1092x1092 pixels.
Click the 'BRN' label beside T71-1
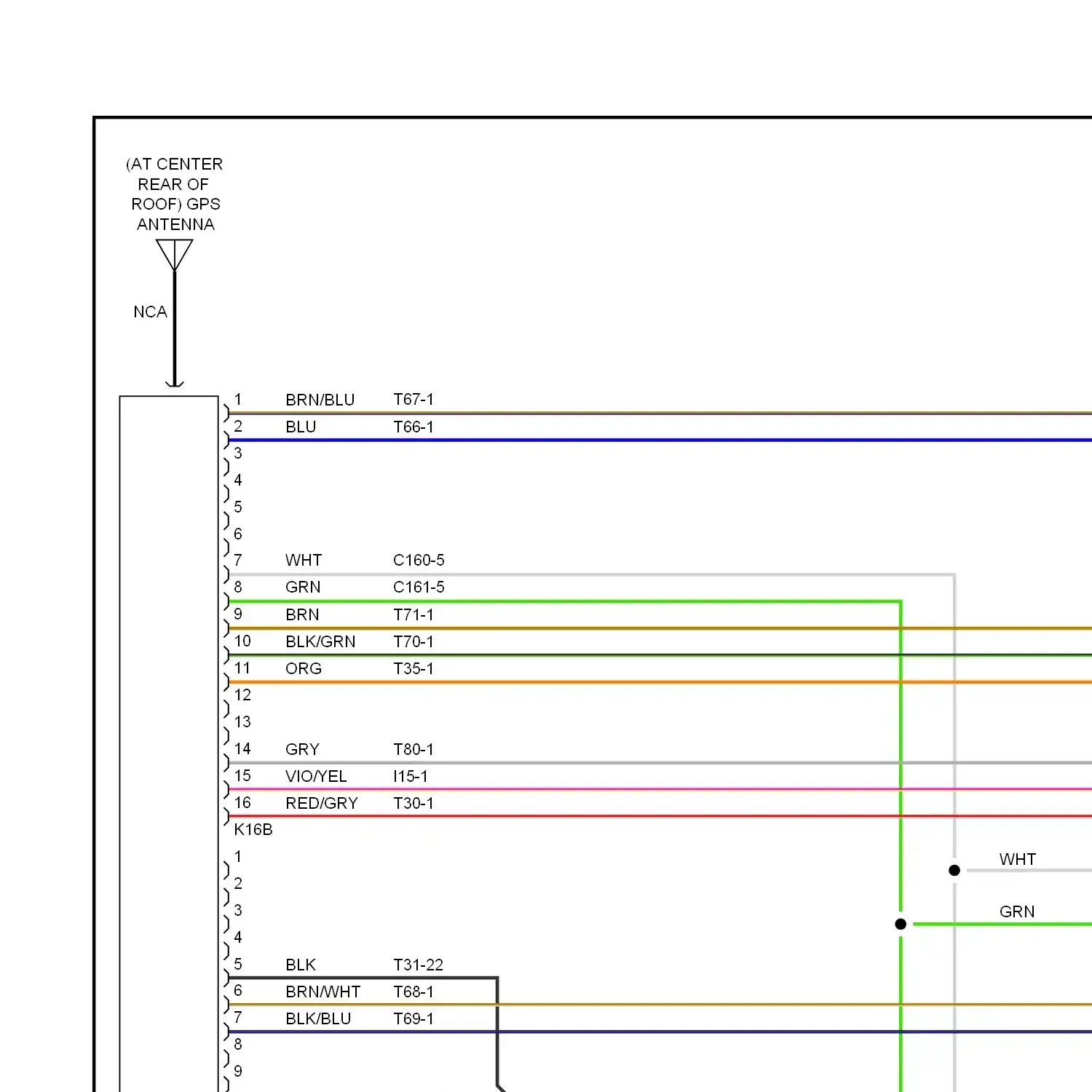tap(302, 615)
